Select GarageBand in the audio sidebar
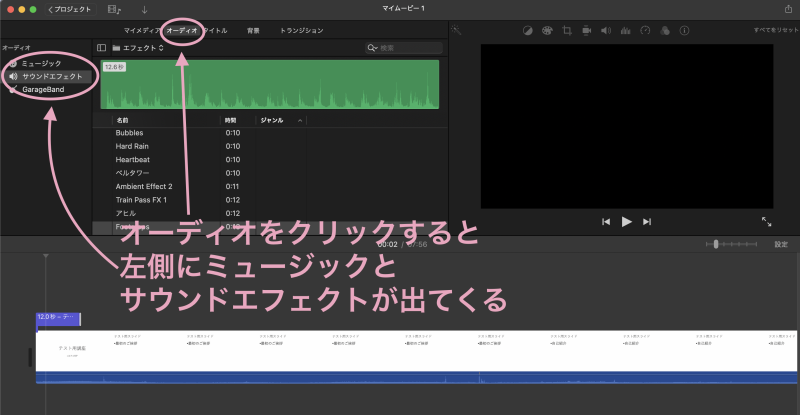This screenshot has width=800, height=415. 43,89
